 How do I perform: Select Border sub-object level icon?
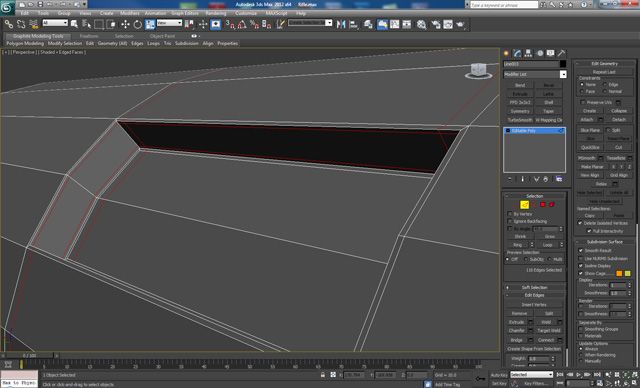coord(533,204)
